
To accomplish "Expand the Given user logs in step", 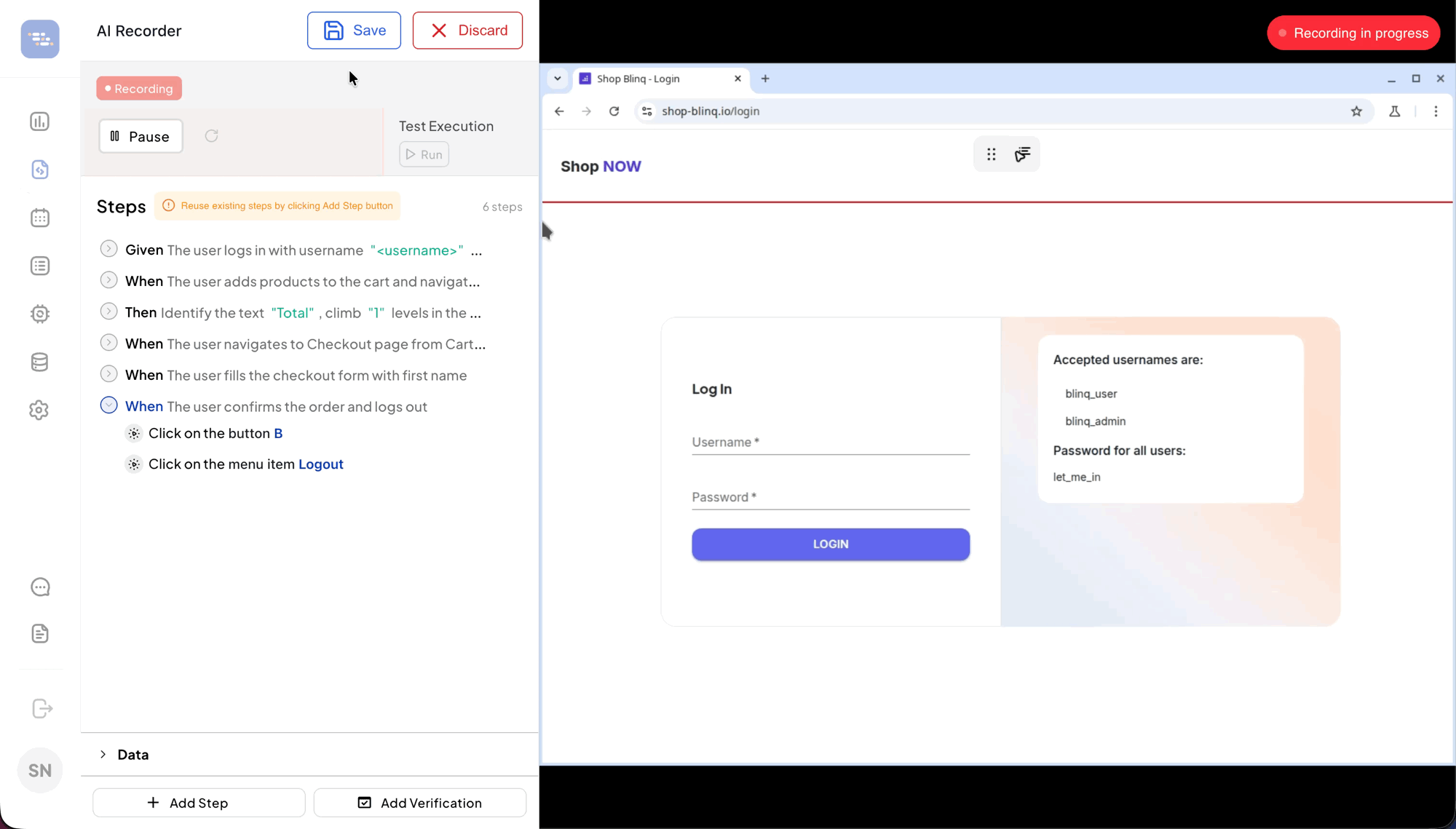I will 108,250.
